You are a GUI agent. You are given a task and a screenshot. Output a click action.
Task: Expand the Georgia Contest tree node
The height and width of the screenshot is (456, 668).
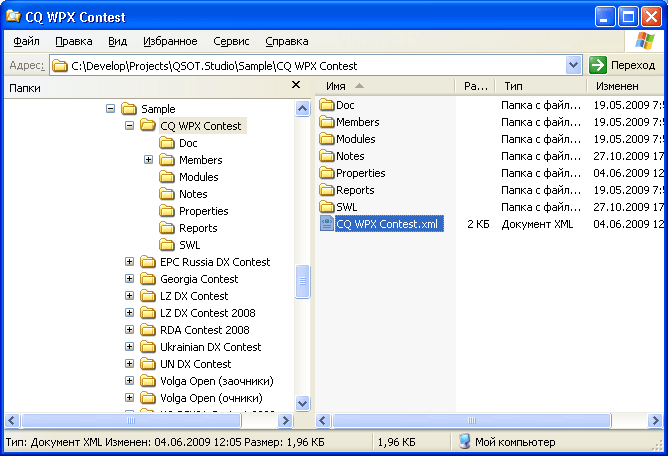[x=129, y=279]
